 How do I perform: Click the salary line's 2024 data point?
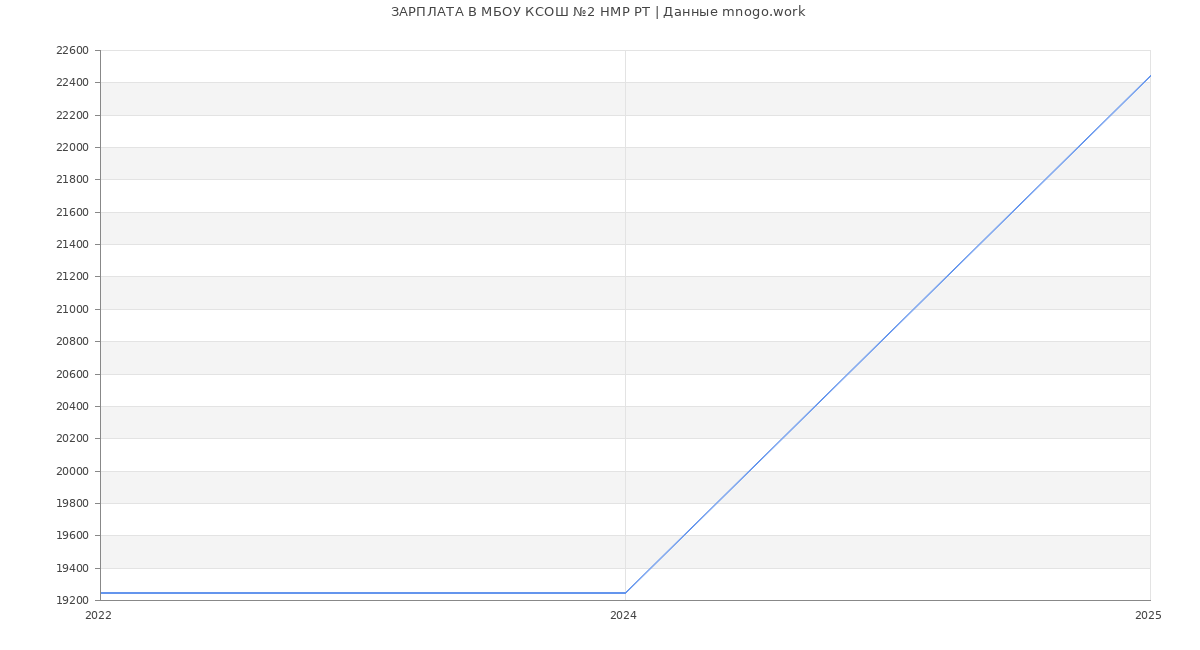click(x=625, y=593)
